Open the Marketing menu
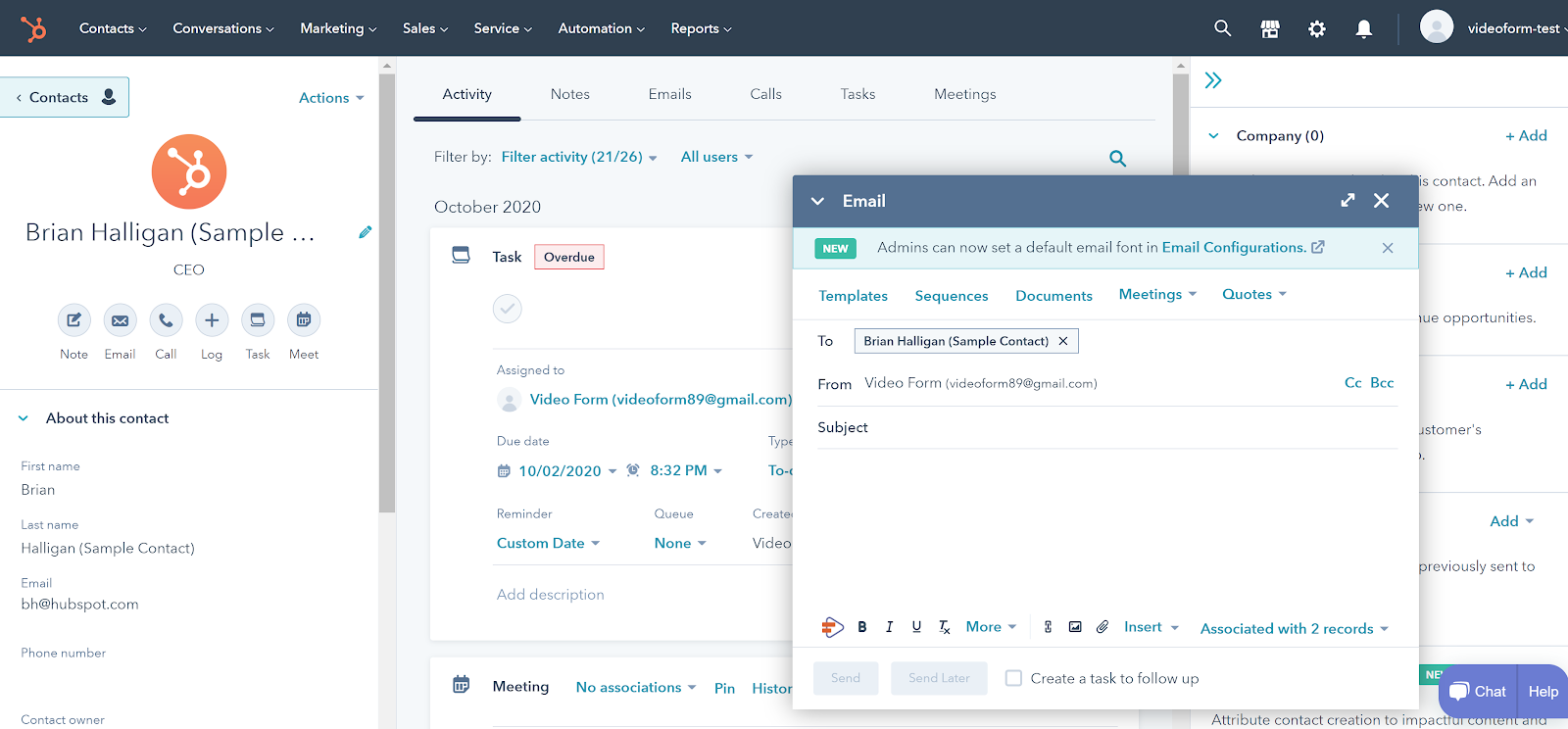Image resolution: width=1568 pixels, height=729 pixels. pyautogui.click(x=338, y=28)
